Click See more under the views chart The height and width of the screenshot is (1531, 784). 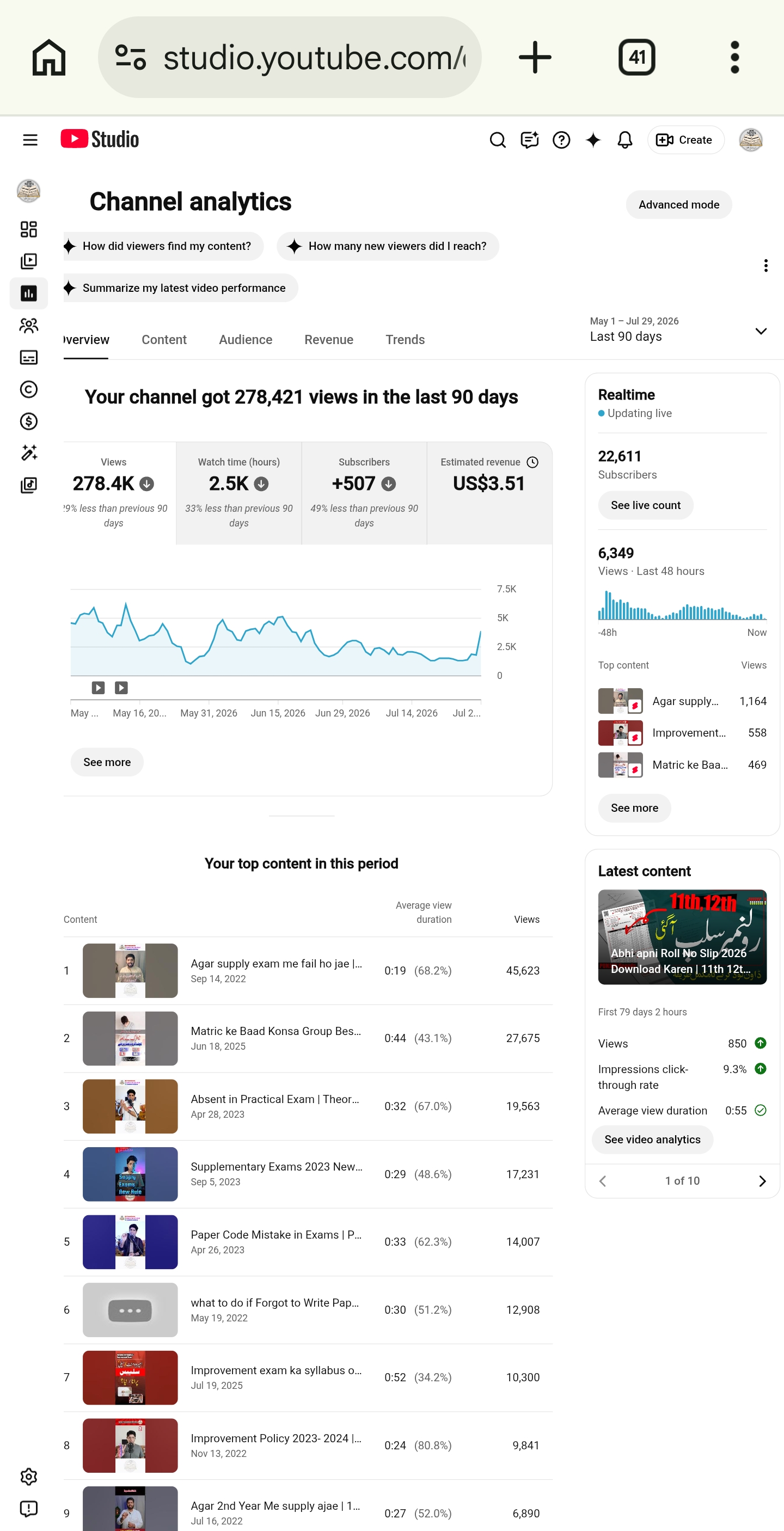107,762
